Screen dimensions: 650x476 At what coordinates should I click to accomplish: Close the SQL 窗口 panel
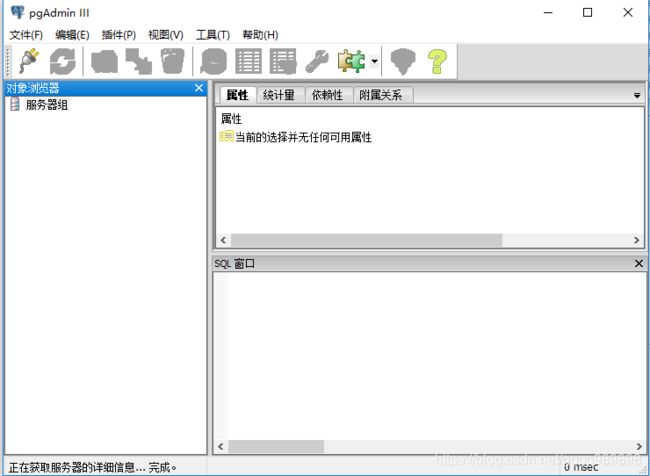(x=639, y=263)
